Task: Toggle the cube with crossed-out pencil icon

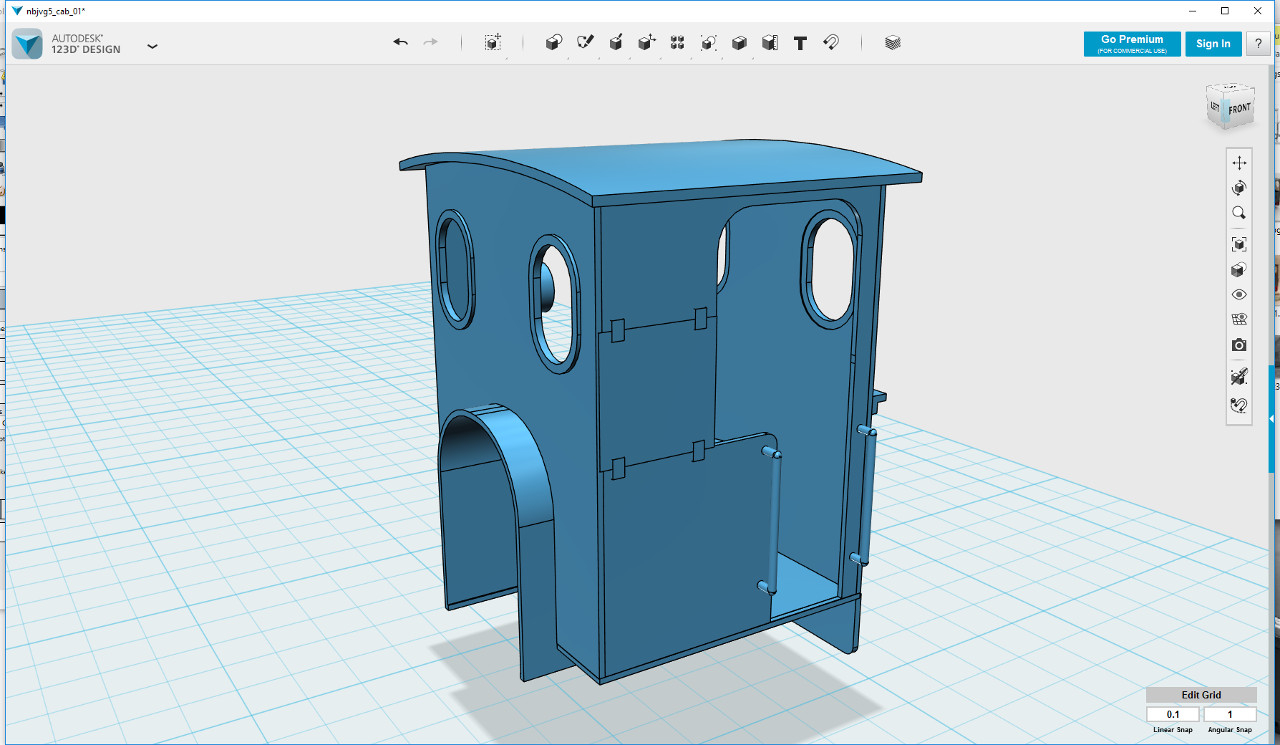Action: pos(1239,377)
